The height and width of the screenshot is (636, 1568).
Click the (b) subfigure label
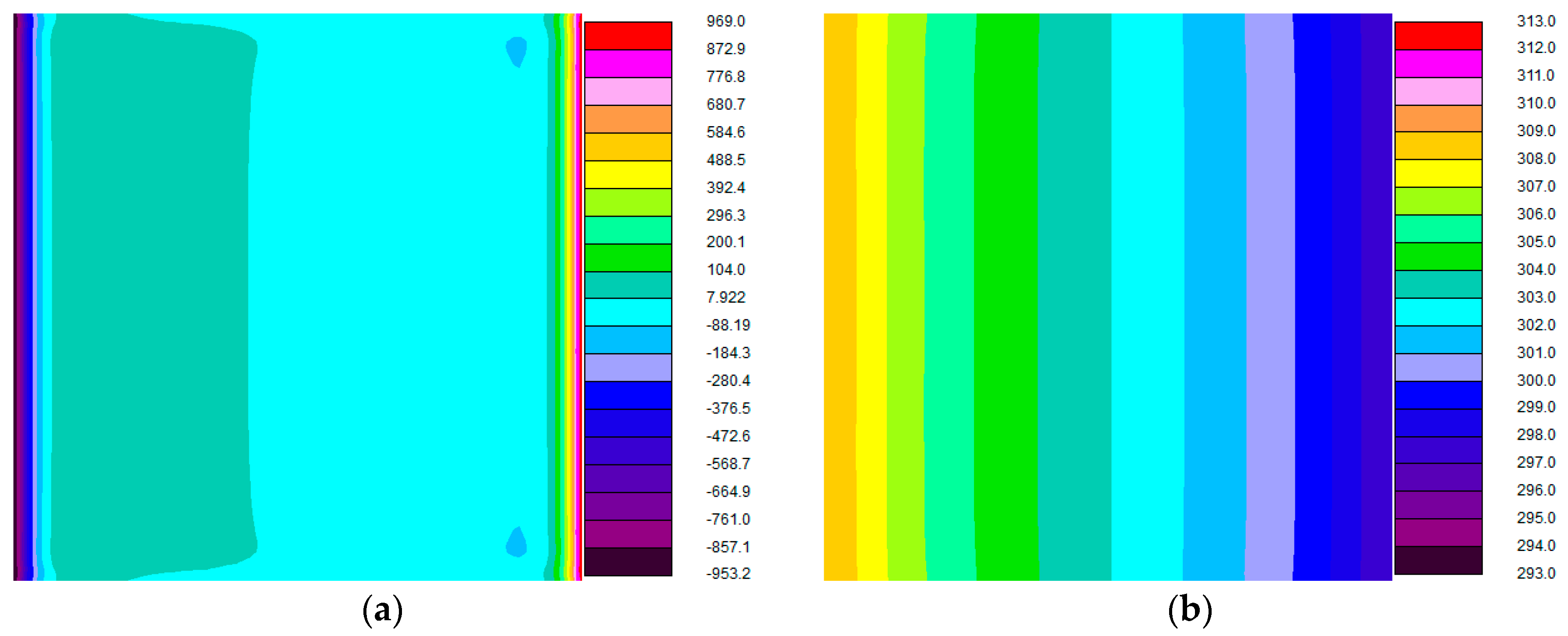[x=1189, y=610]
